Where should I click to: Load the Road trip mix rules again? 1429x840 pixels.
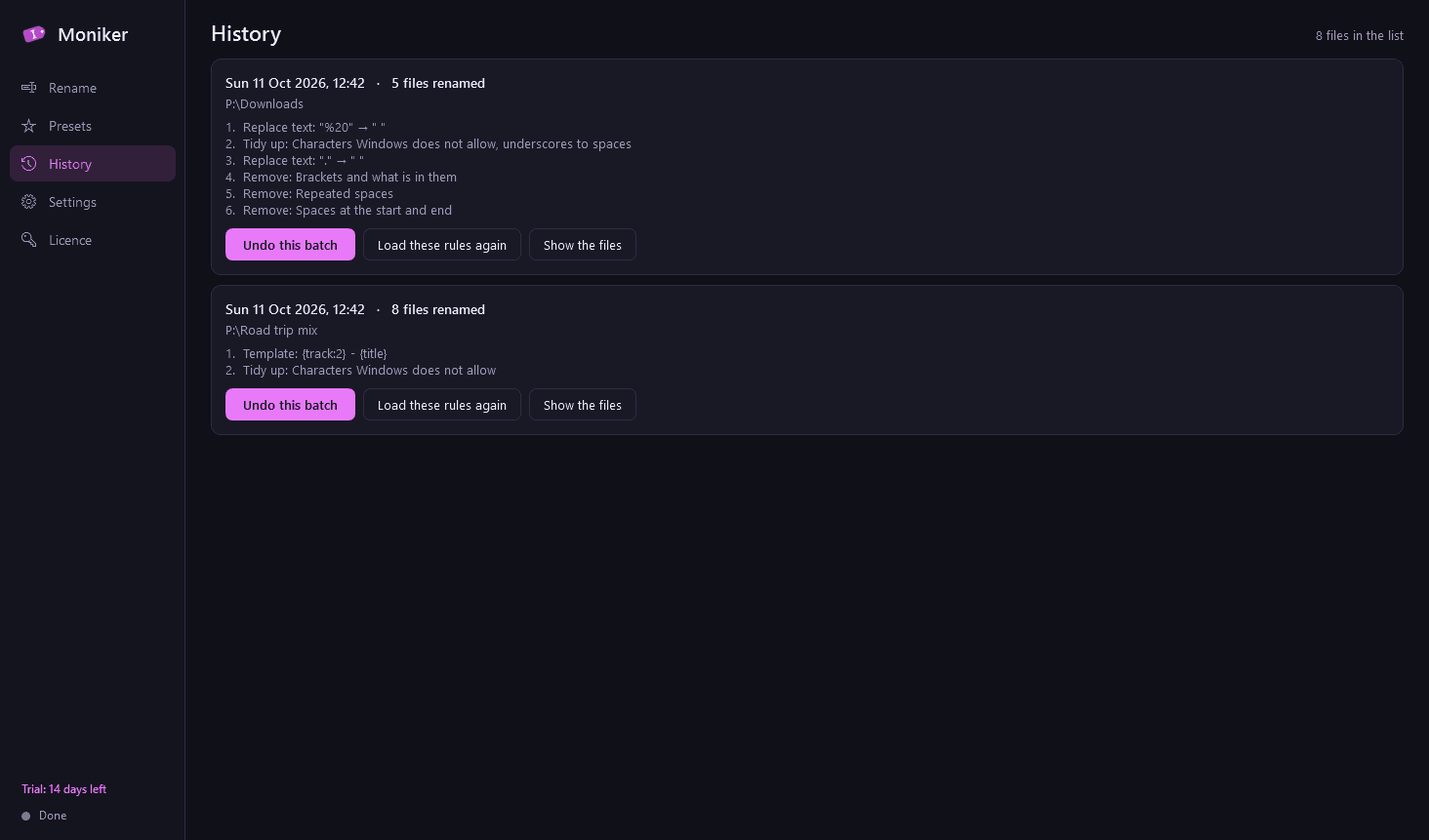pyautogui.click(x=442, y=405)
